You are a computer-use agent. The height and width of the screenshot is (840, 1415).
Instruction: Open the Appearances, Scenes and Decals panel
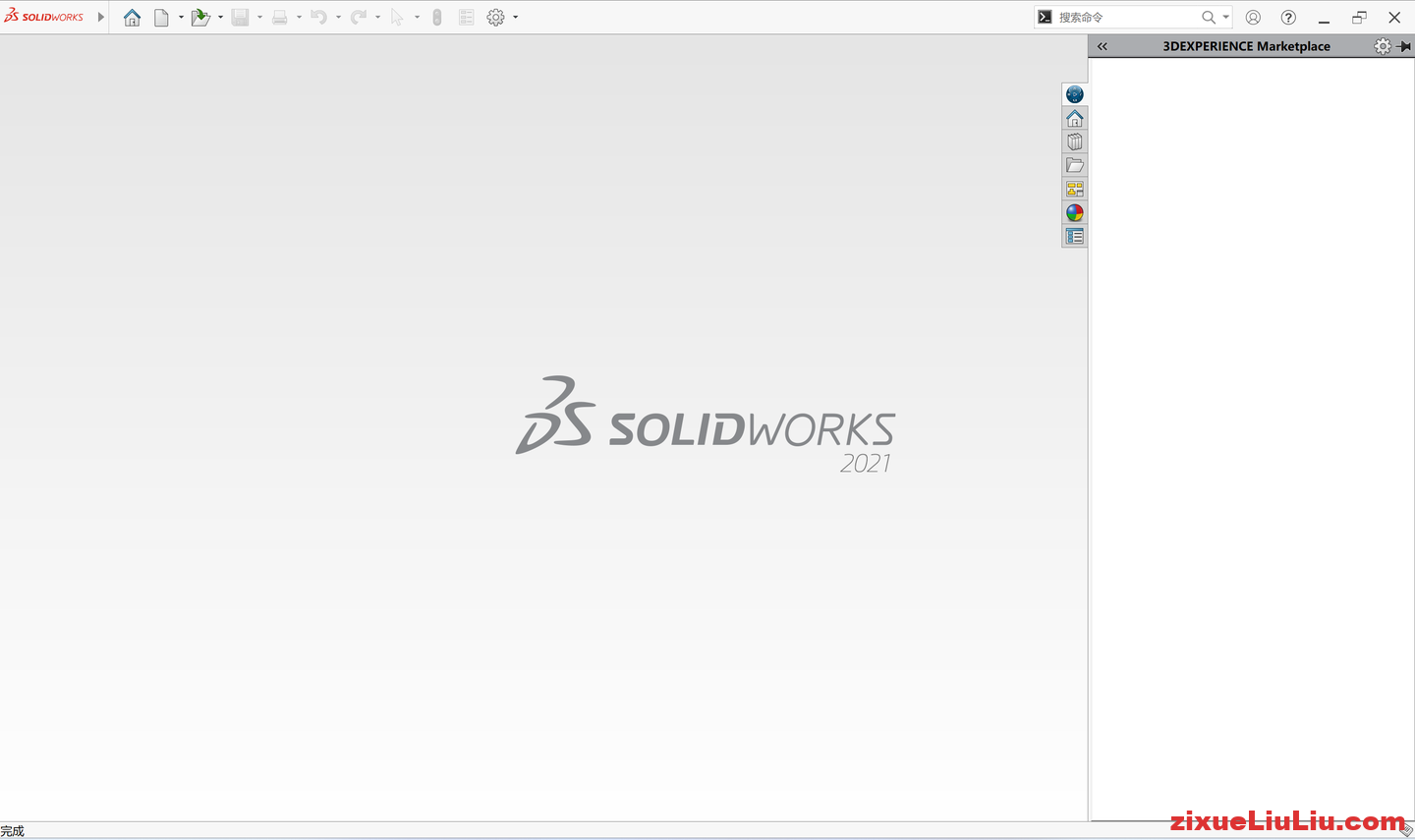point(1074,212)
